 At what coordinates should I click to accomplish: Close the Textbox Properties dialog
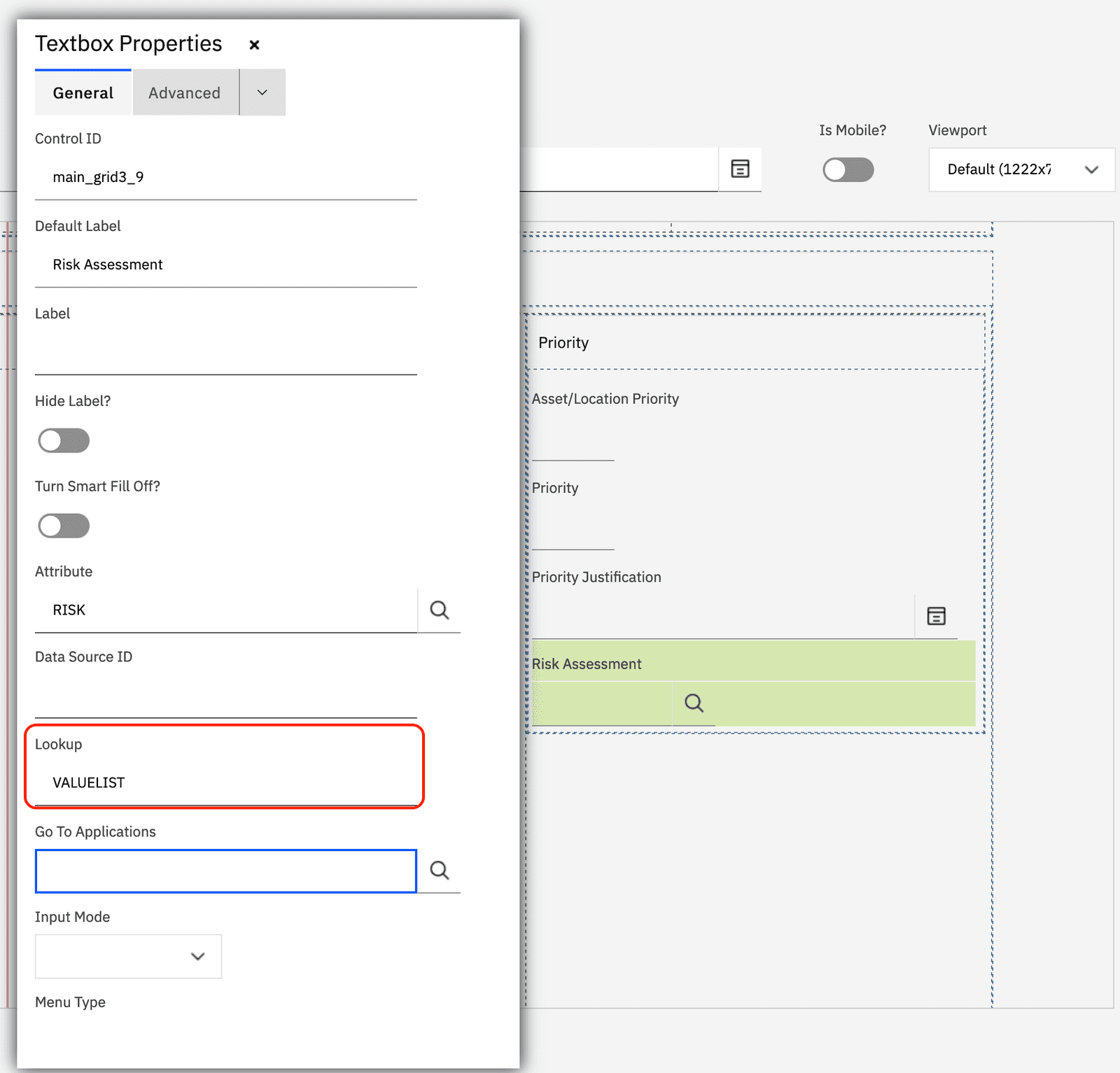pos(255,45)
